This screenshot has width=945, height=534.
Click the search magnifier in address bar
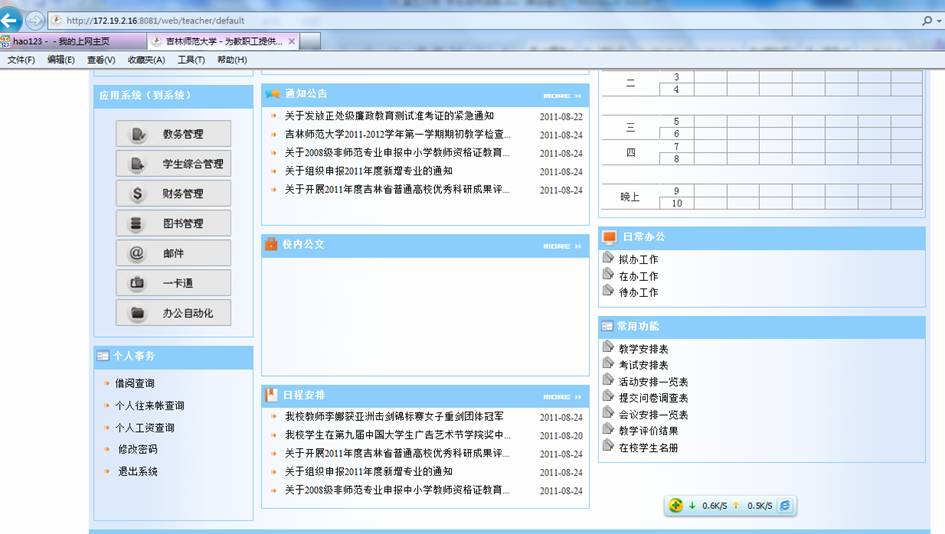pyautogui.click(x=927, y=20)
